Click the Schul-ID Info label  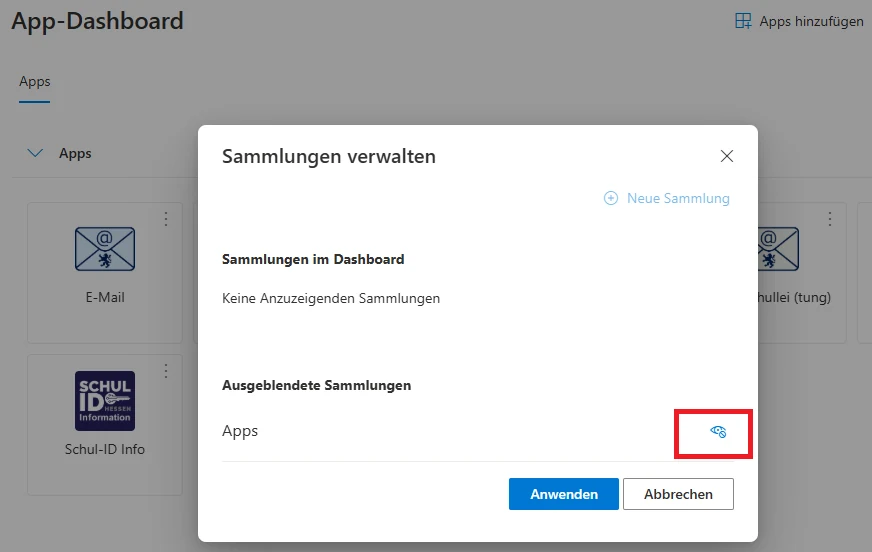105,449
